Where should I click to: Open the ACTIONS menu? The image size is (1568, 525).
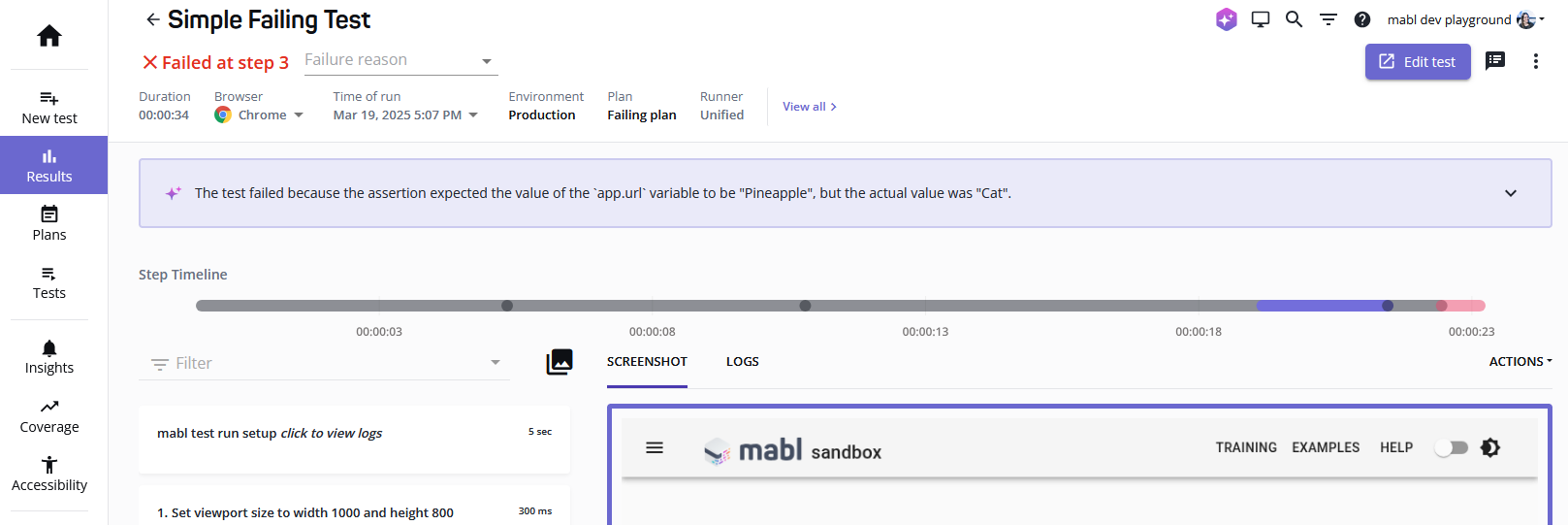pyautogui.click(x=1520, y=362)
